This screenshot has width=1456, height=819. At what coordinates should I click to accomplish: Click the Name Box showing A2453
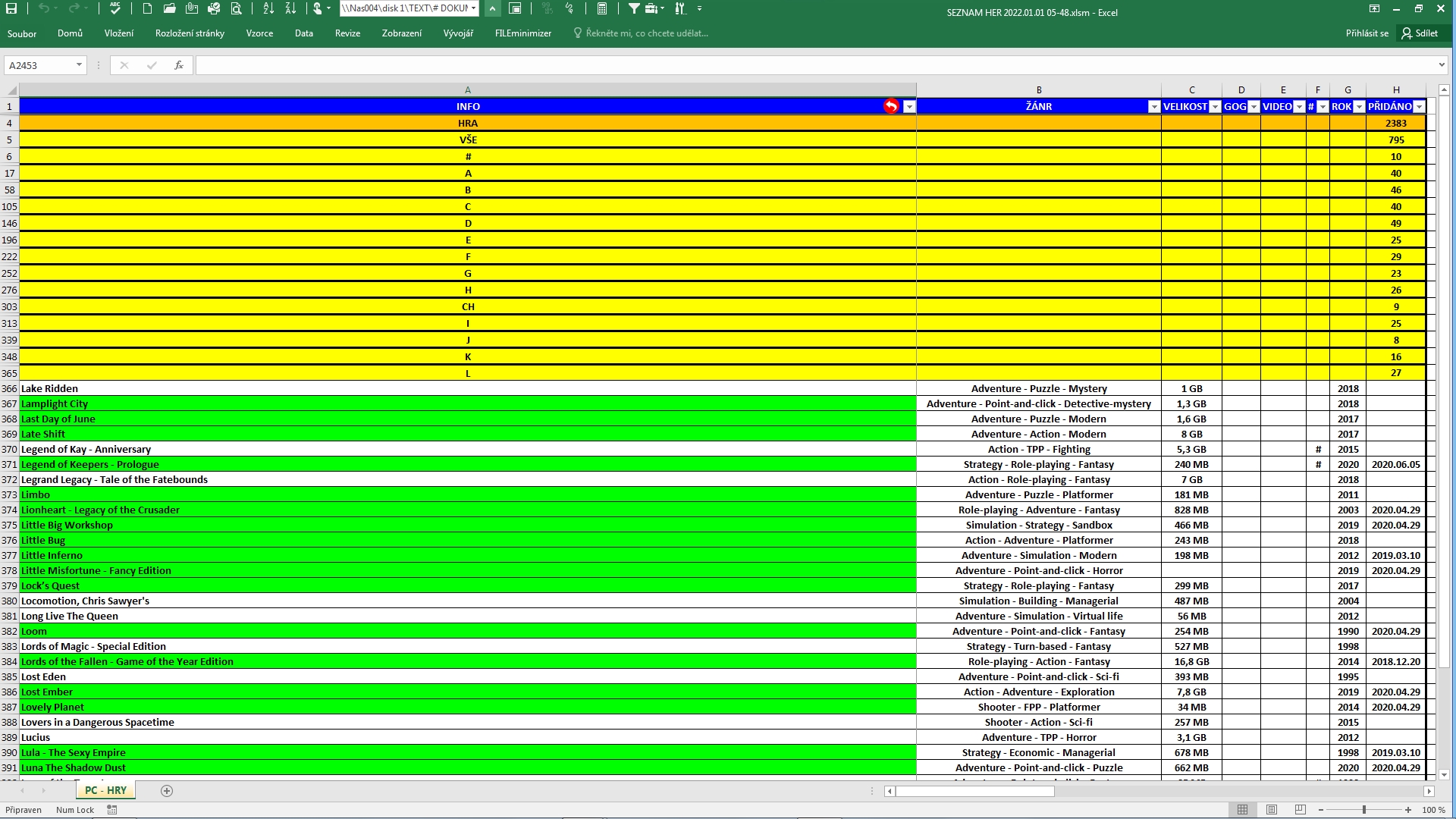pos(39,65)
